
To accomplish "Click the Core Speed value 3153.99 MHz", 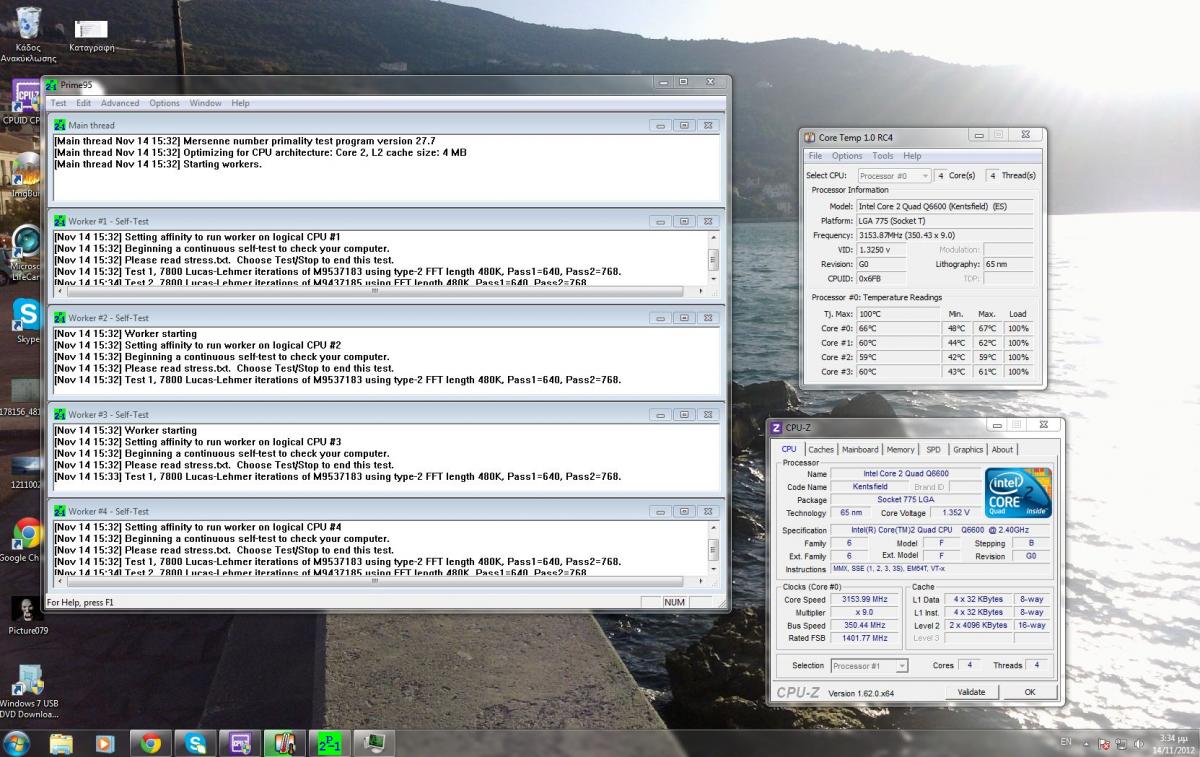I will coord(865,600).
